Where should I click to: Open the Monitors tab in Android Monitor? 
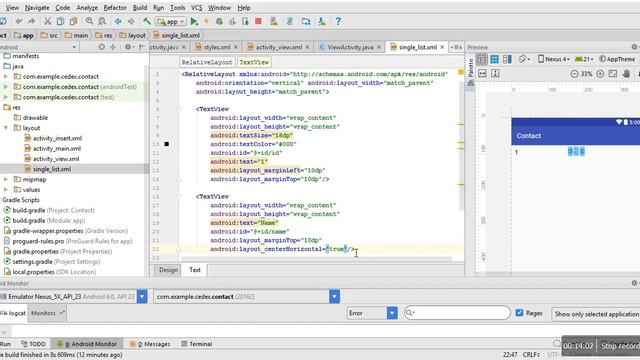48,313
